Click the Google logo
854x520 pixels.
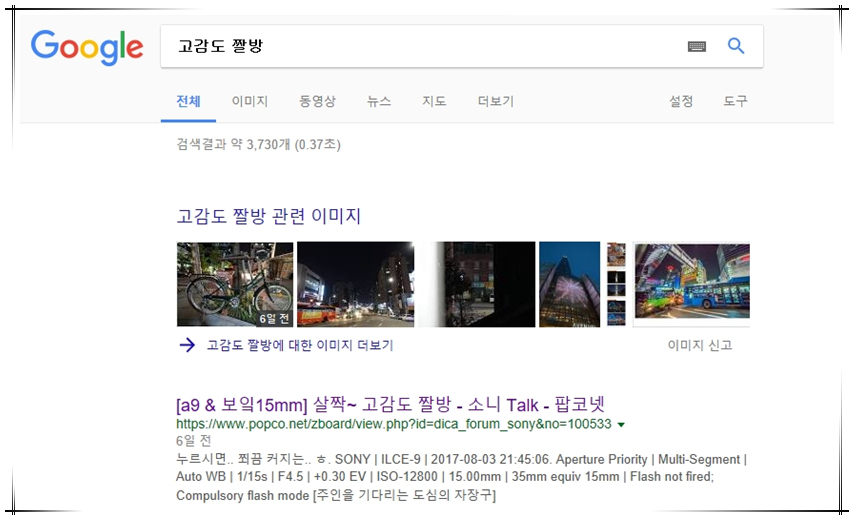coord(87,47)
